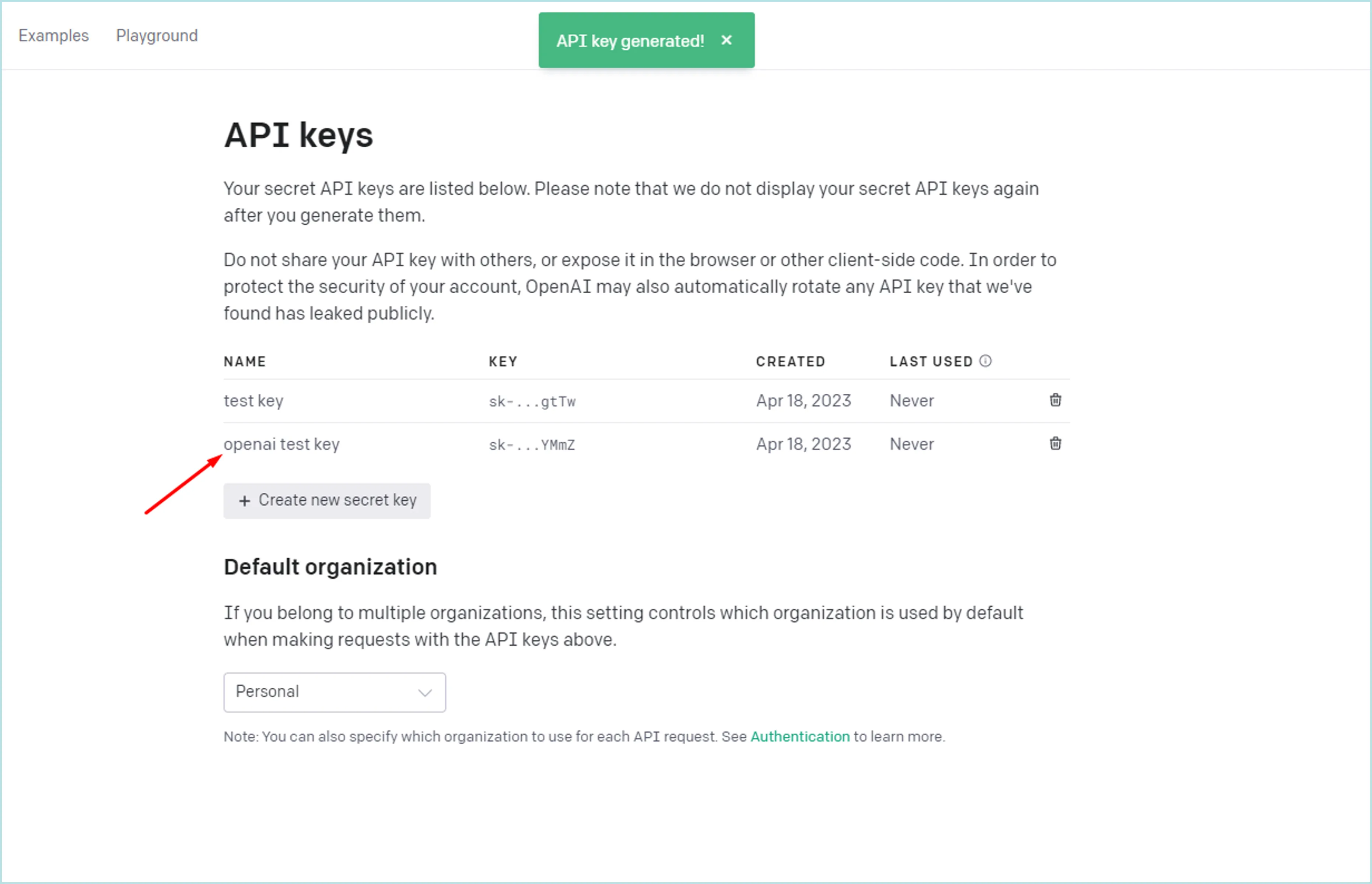The height and width of the screenshot is (884, 1372).
Task: Click the key ending in YMmZ
Action: pyautogui.click(x=532, y=445)
